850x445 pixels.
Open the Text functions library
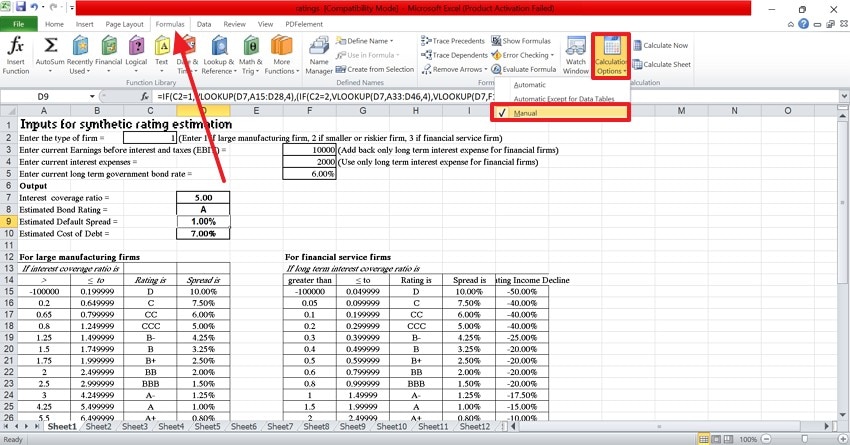pyautogui.click(x=162, y=55)
